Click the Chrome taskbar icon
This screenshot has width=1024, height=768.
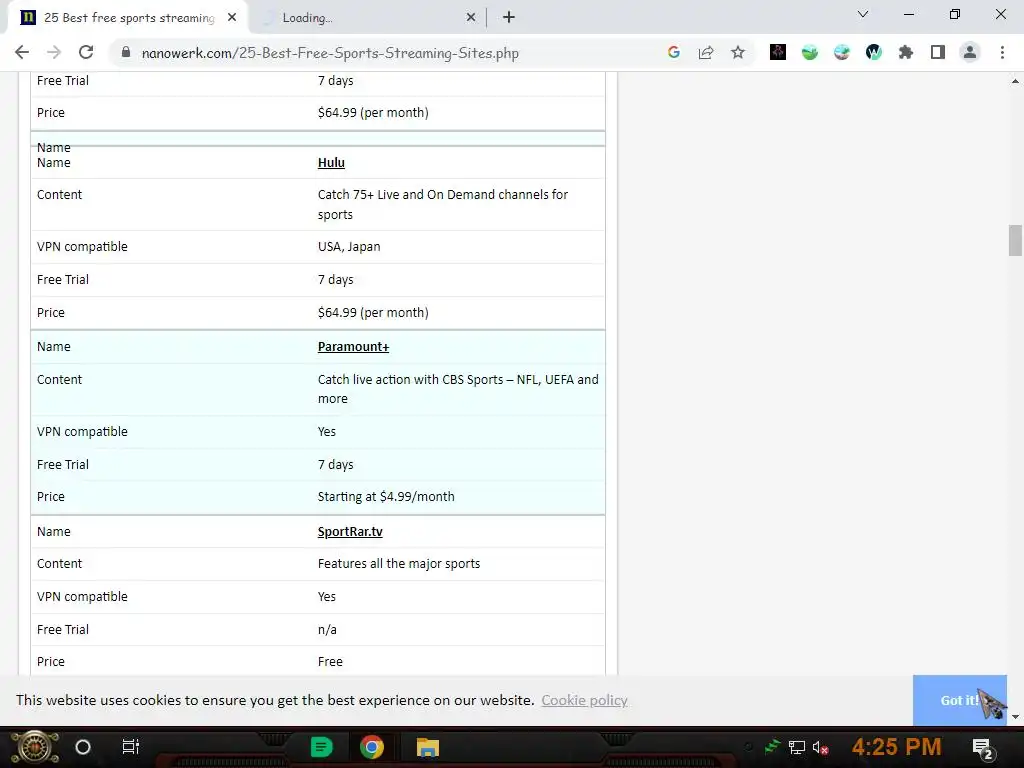[x=372, y=746]
